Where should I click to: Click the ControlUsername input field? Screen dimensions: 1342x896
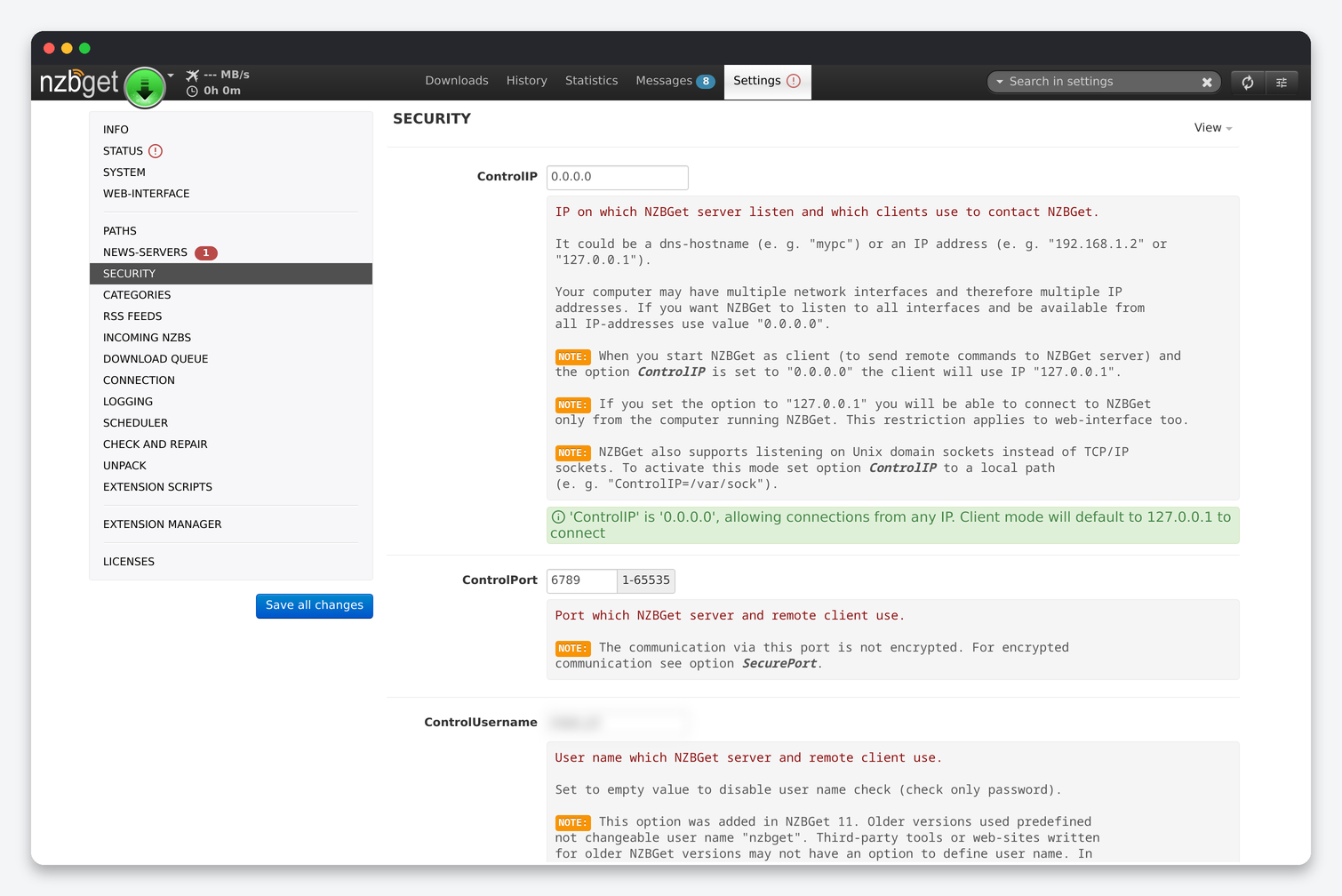(x=618, y=723)
